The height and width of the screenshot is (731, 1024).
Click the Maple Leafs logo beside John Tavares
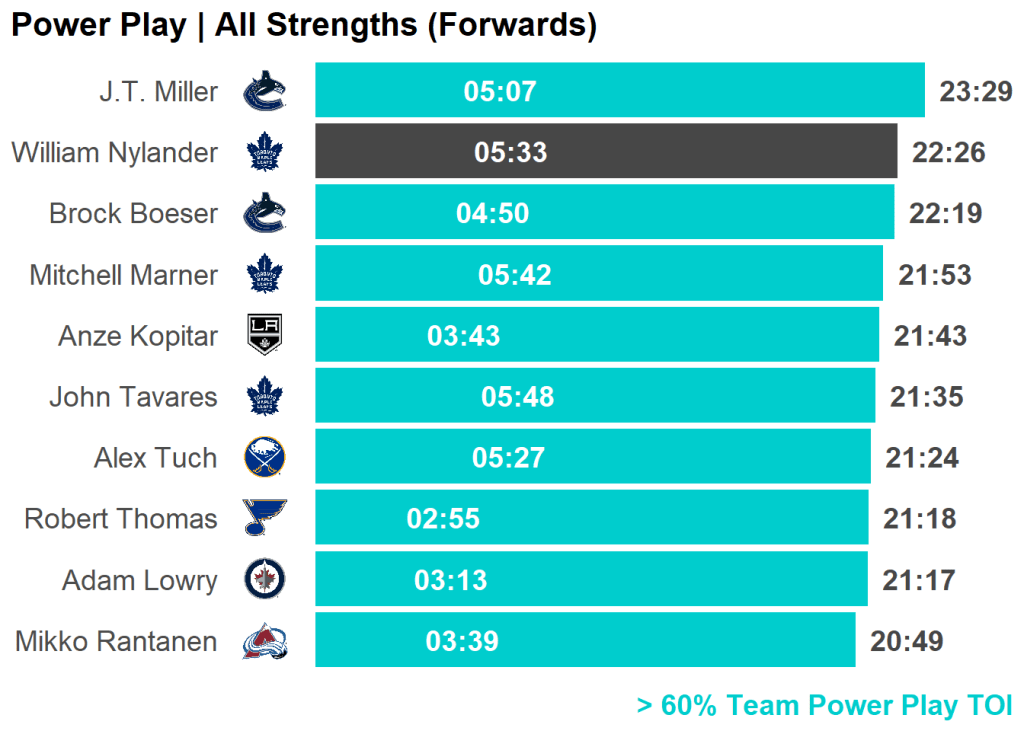click(265, 396)
